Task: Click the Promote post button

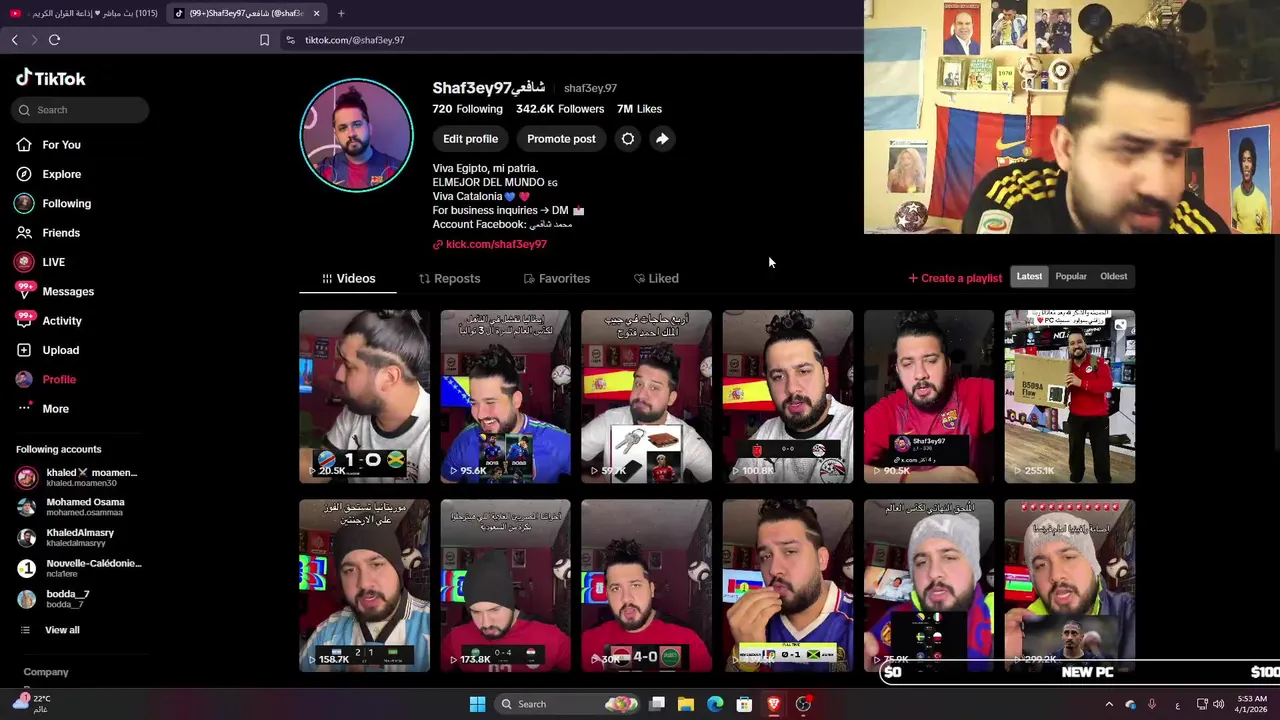Action: [x=561, y=139]
